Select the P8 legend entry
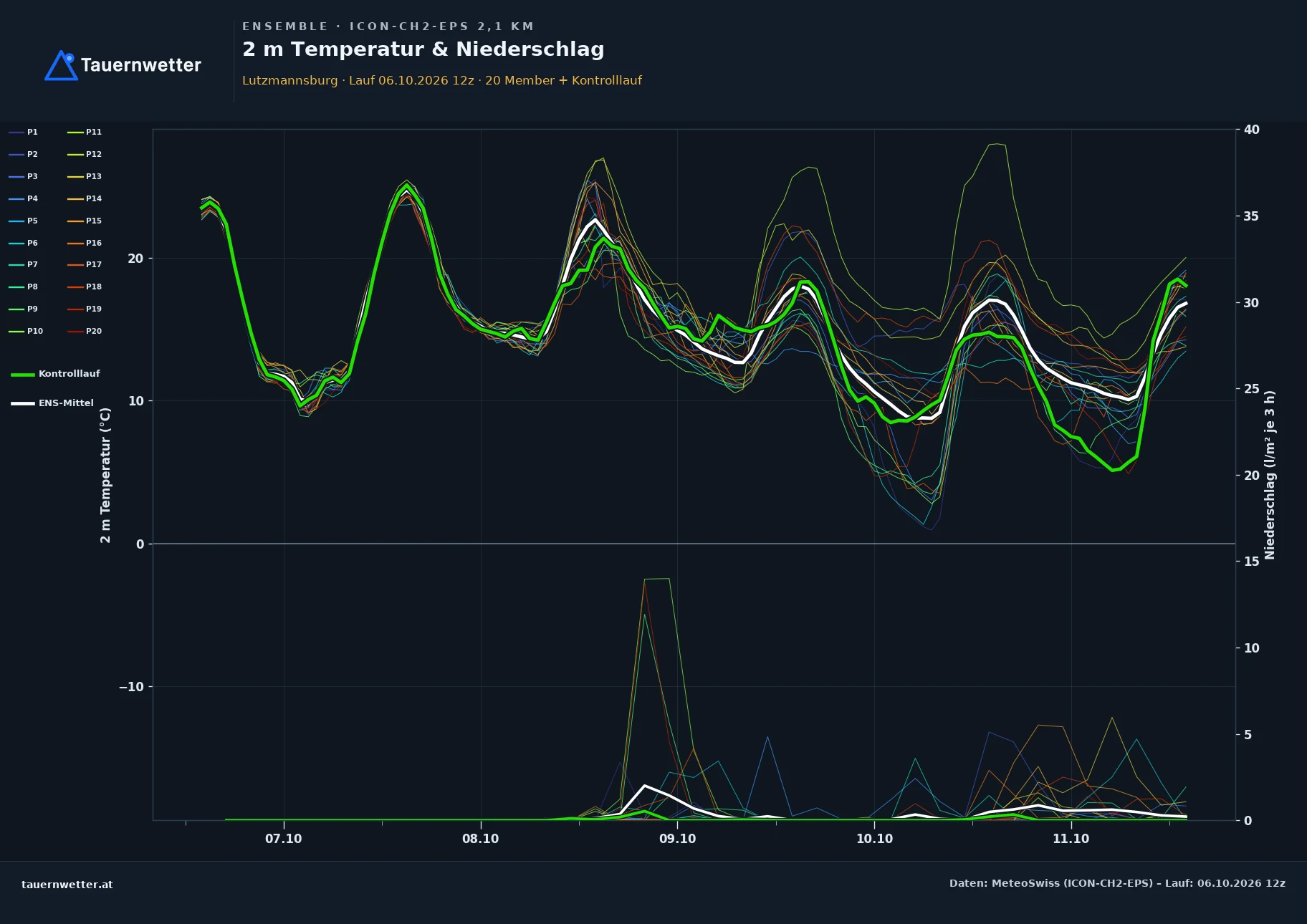The height and width of the screenshot is (924, 1307). (x=24, y=287)
